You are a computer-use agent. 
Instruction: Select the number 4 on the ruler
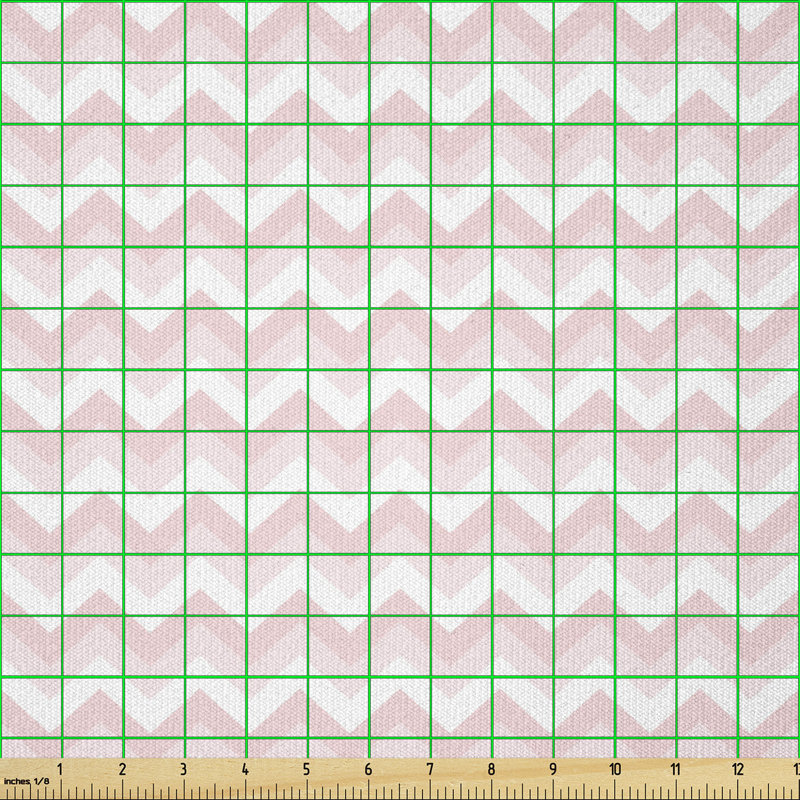(x=245, y=769)
